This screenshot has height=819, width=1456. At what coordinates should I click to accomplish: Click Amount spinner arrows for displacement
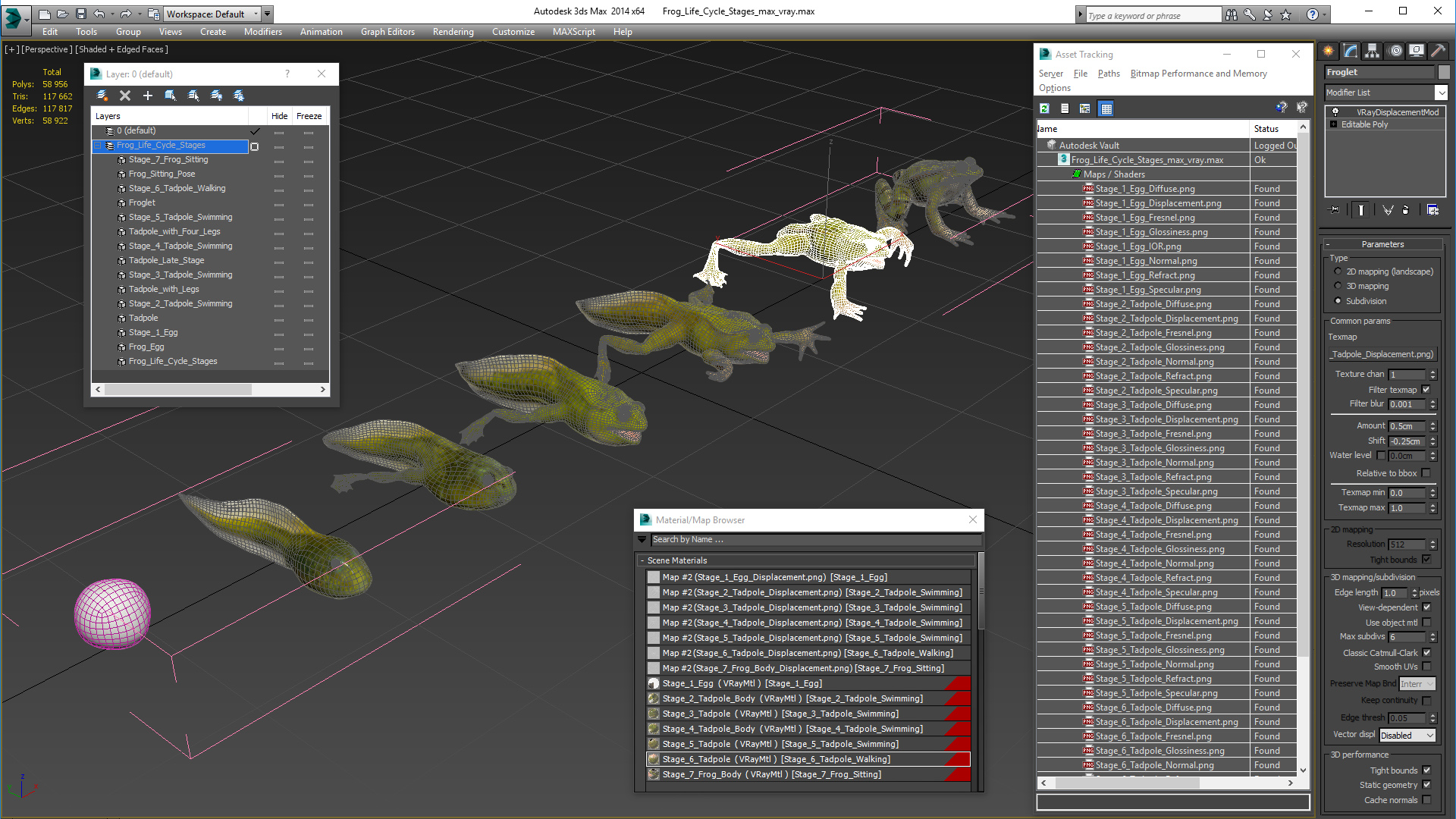1432,426
